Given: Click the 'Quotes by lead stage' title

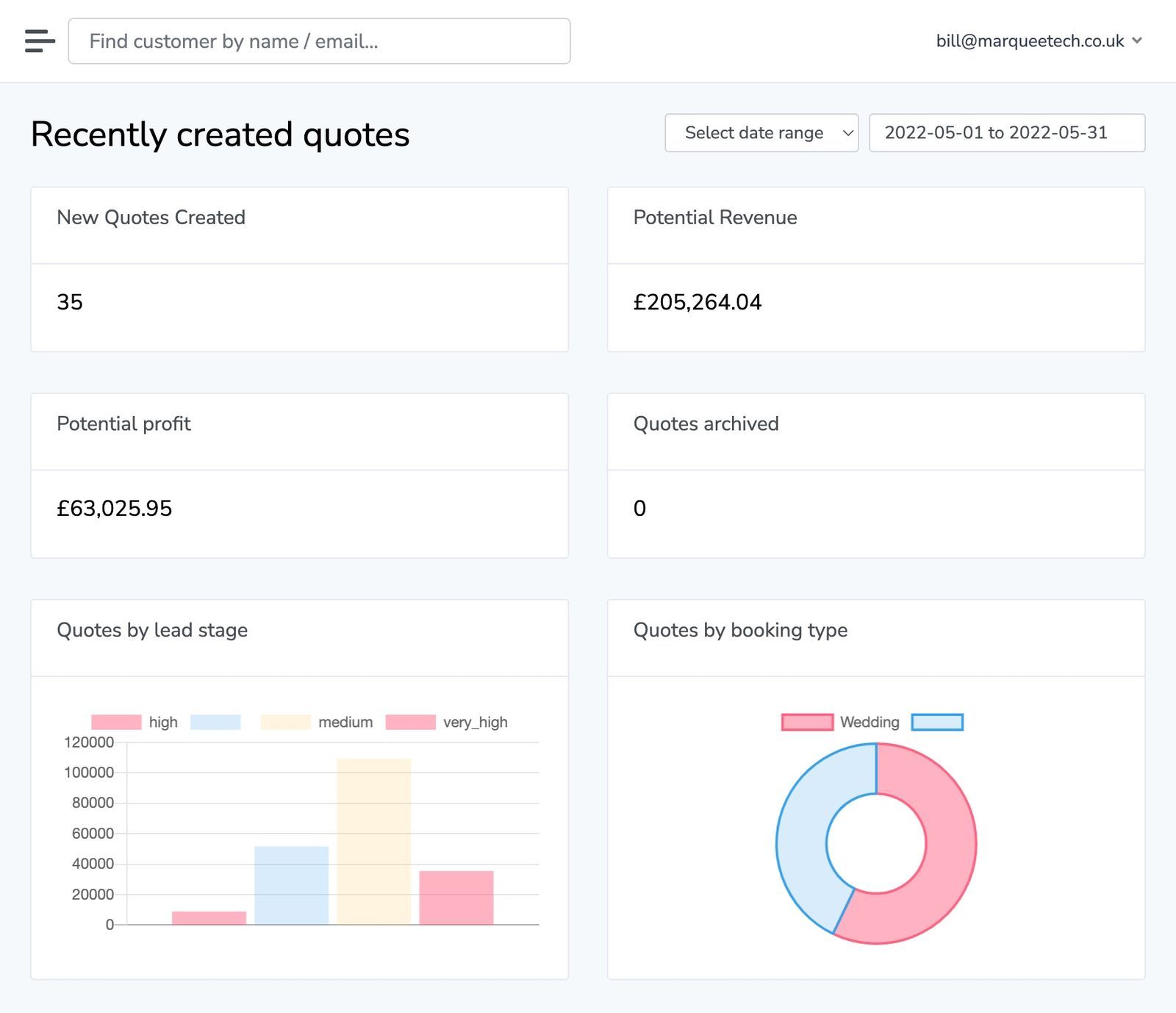Looking at the screenshot, I should point(152,630).
